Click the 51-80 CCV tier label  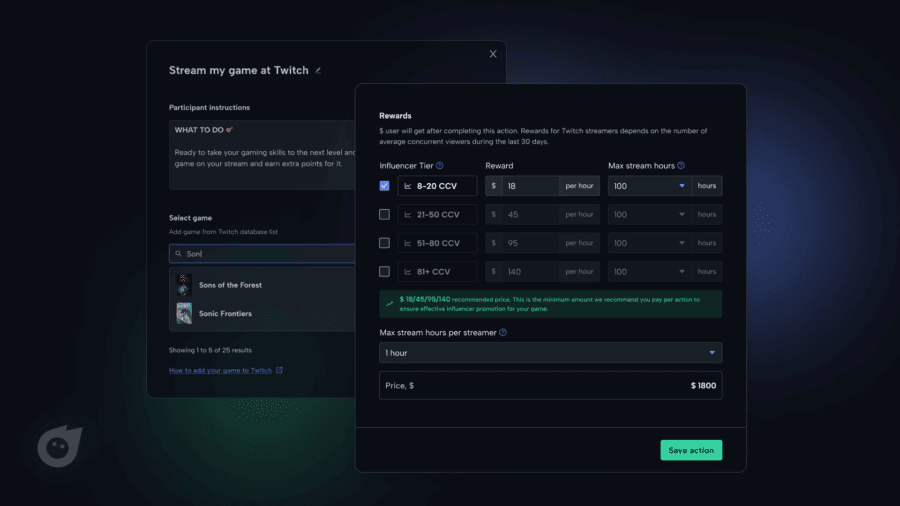[438, 243]
